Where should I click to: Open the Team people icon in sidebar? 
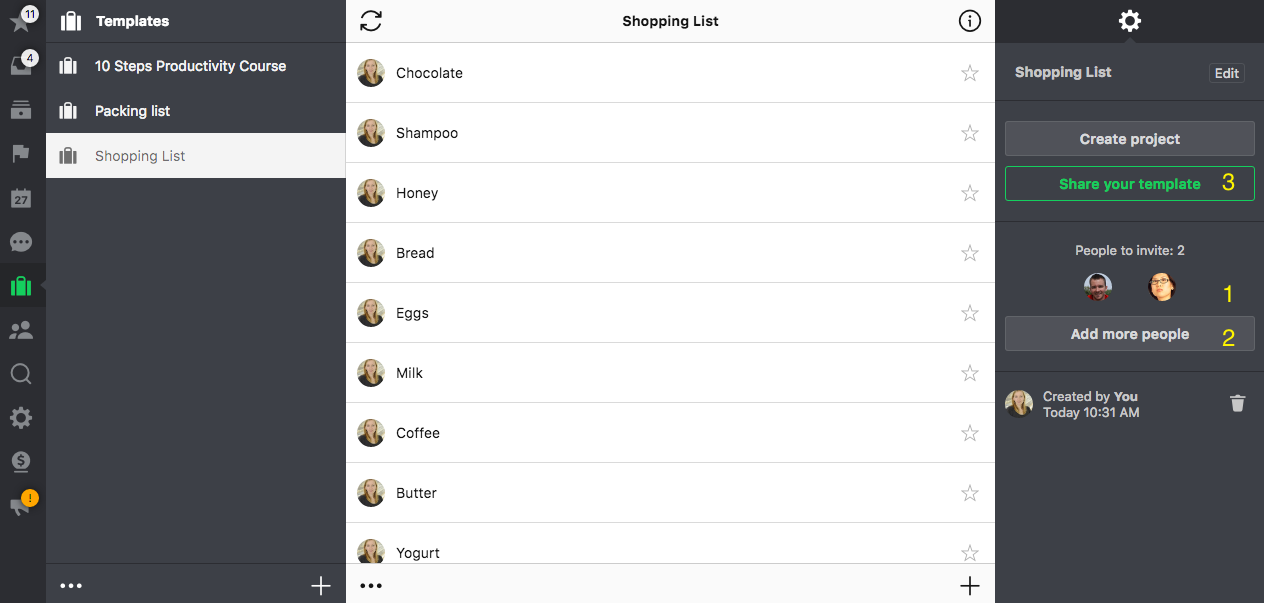(x=21, y=330)
